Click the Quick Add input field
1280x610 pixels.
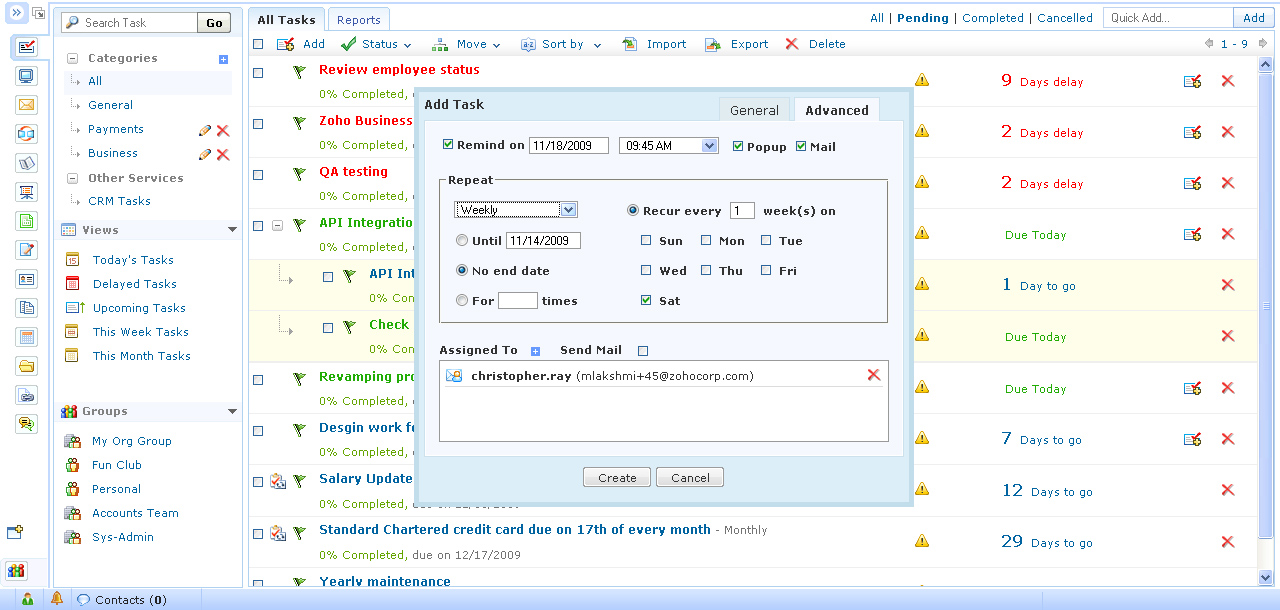coord(1167,18)
